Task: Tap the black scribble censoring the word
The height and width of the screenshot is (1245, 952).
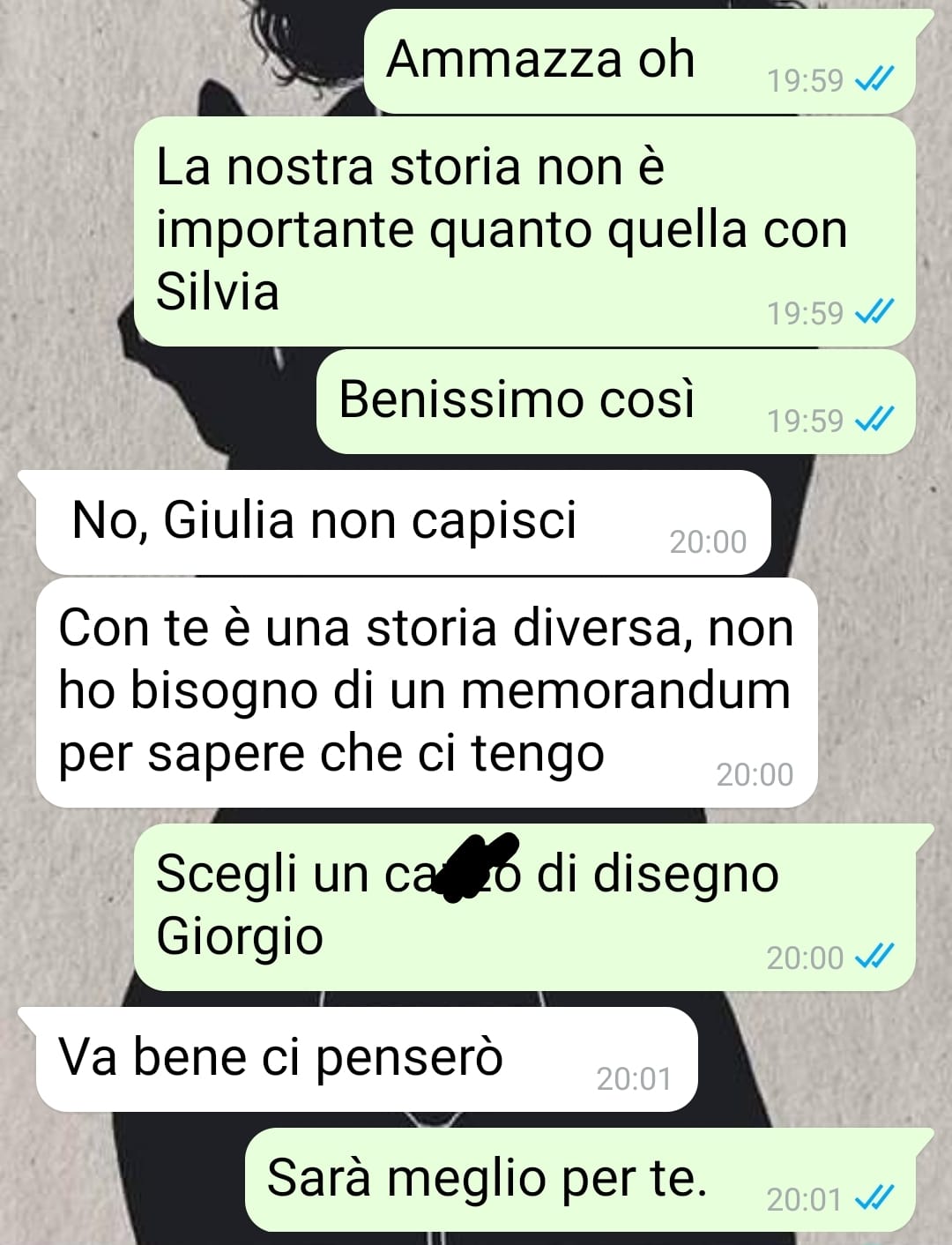Action: (x=474, y=867)
